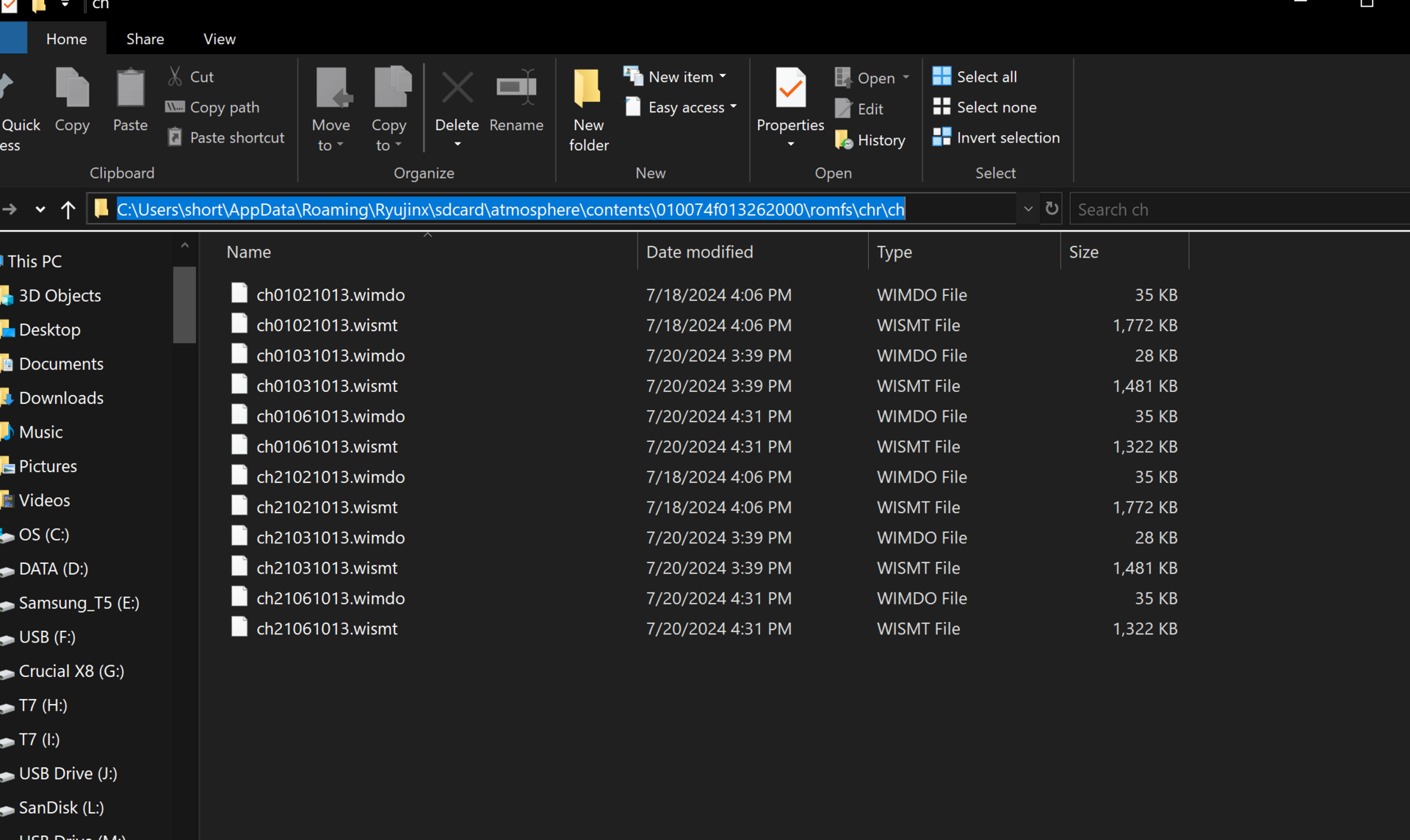Open the New item dropdown

[676, 76]
